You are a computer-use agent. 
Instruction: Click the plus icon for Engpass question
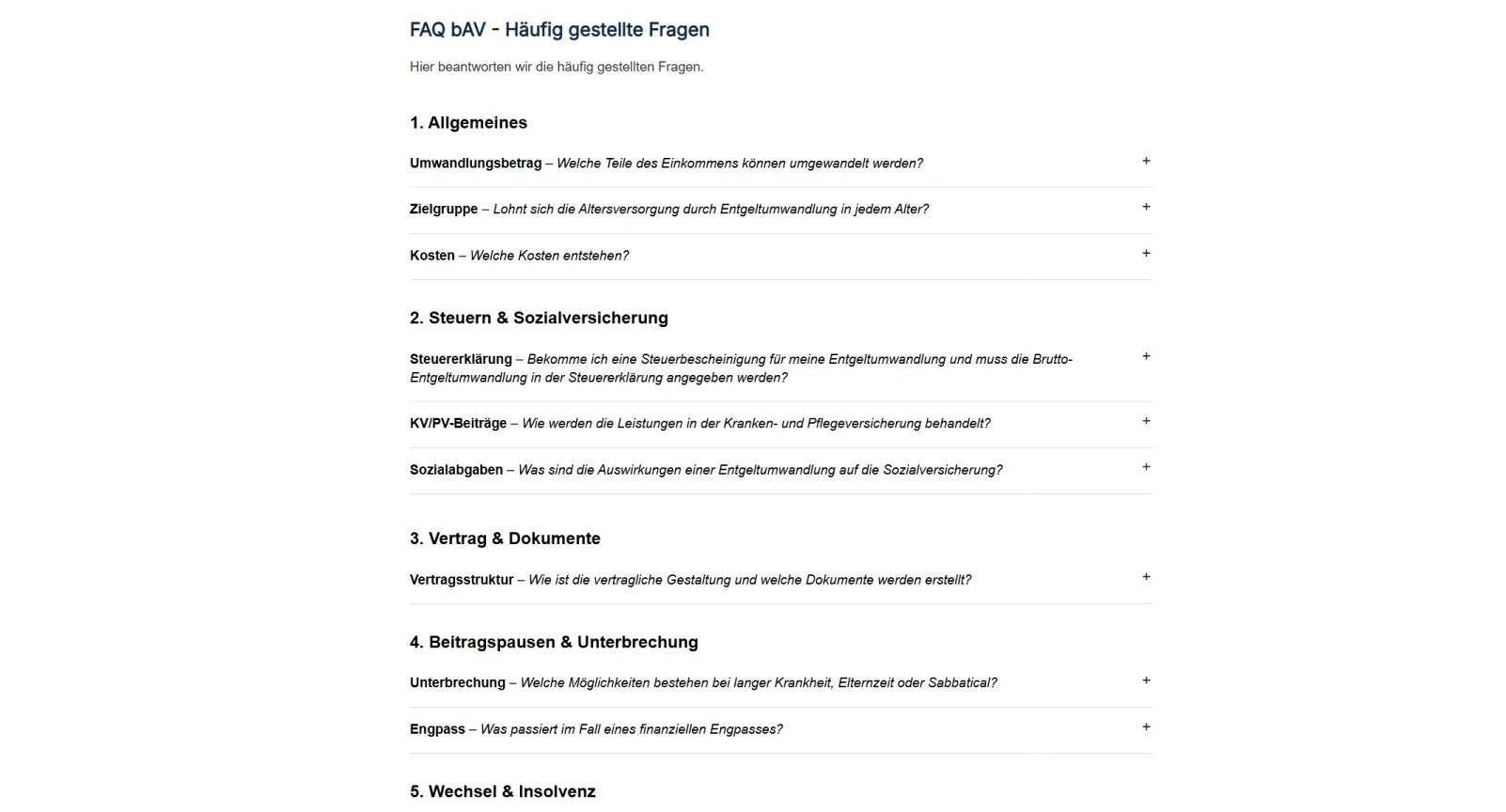(x=1146, y=727)
